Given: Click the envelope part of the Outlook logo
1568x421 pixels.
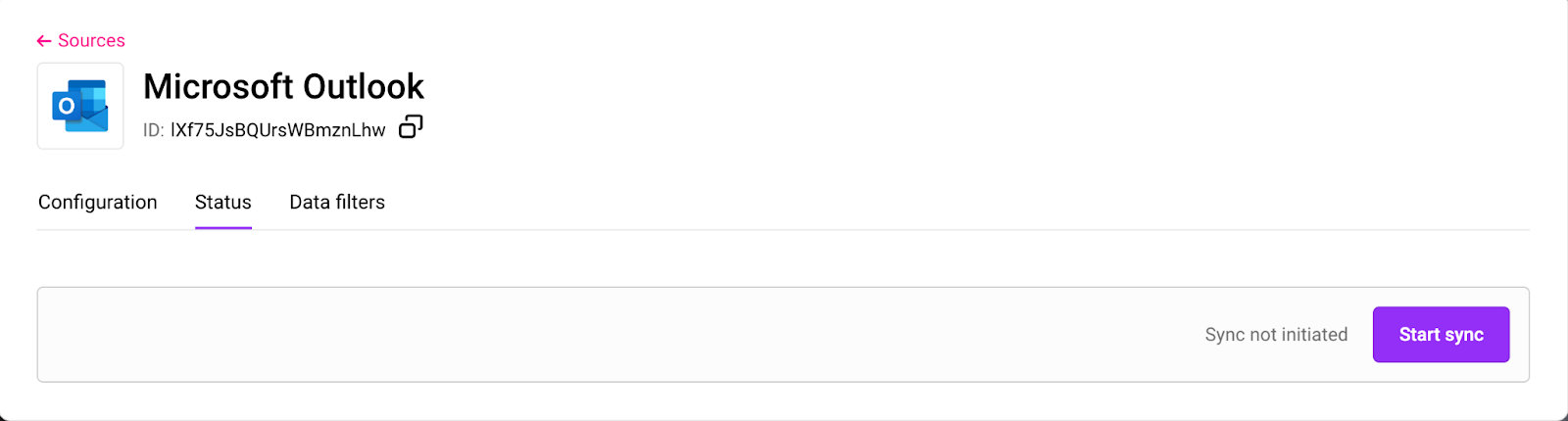Looking at the screenshot, I should pos(94,119).
